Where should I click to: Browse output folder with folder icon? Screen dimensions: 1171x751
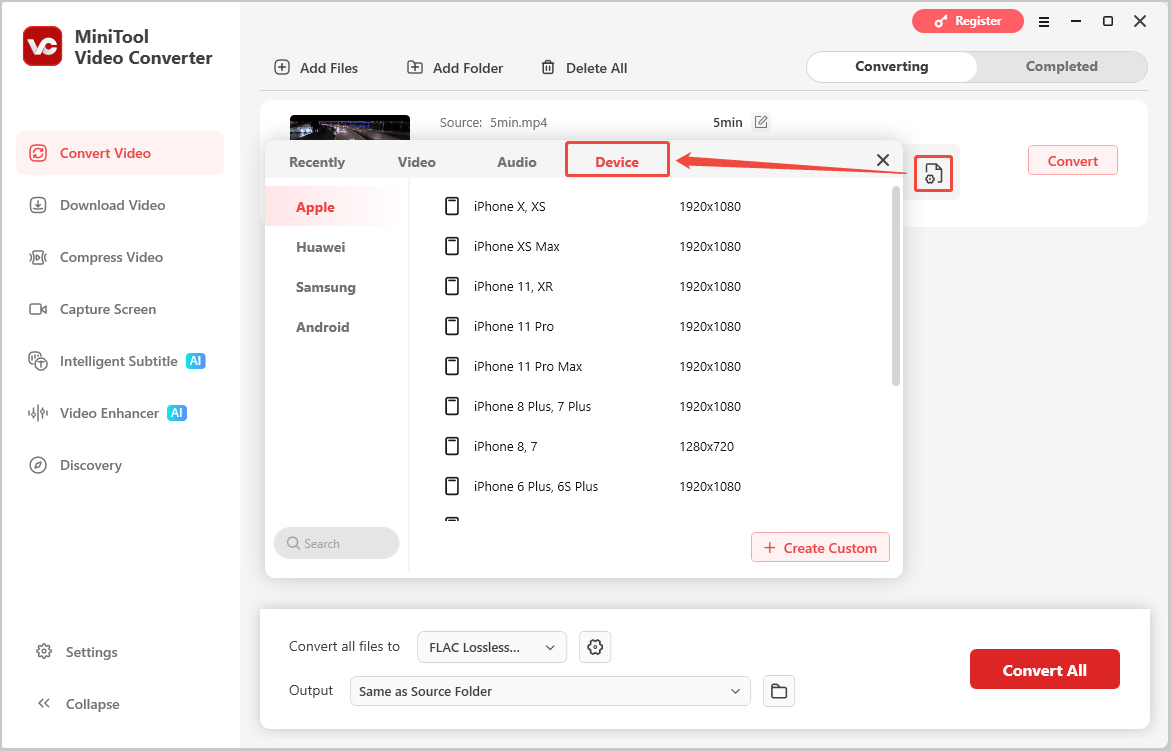(x=779, y=691)
